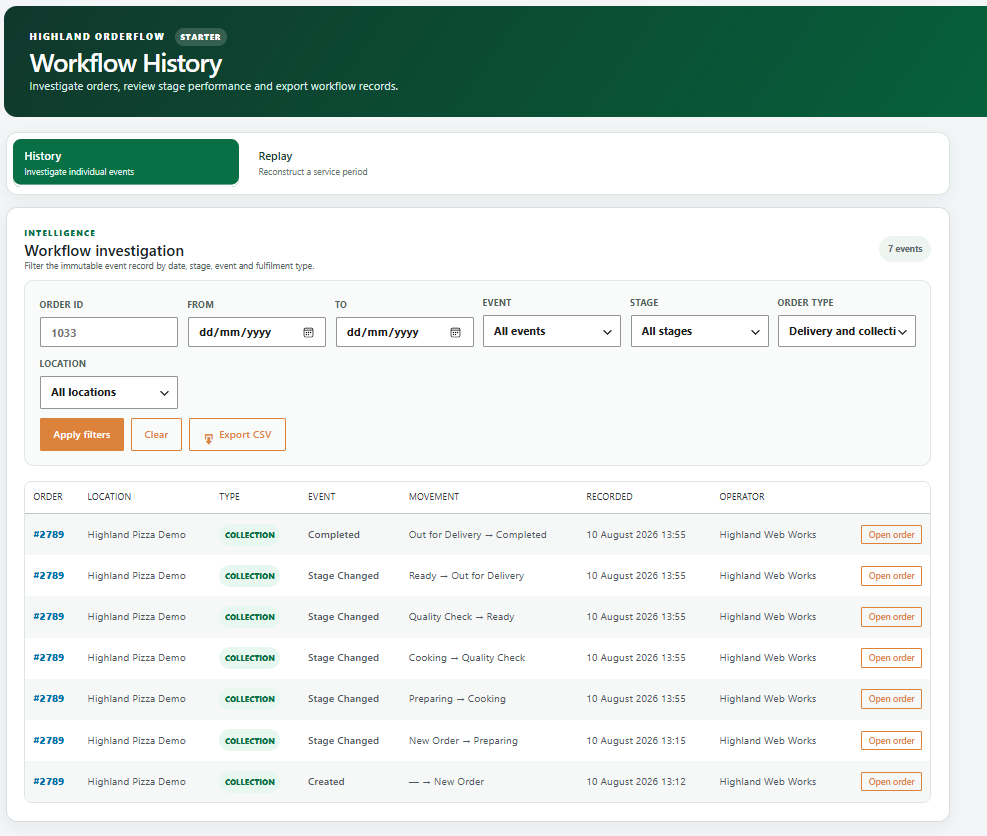The width and height of the screenshot is (987, 836).
Task: Click the Workflow investigation heading
Action: (x=104, y=251)
